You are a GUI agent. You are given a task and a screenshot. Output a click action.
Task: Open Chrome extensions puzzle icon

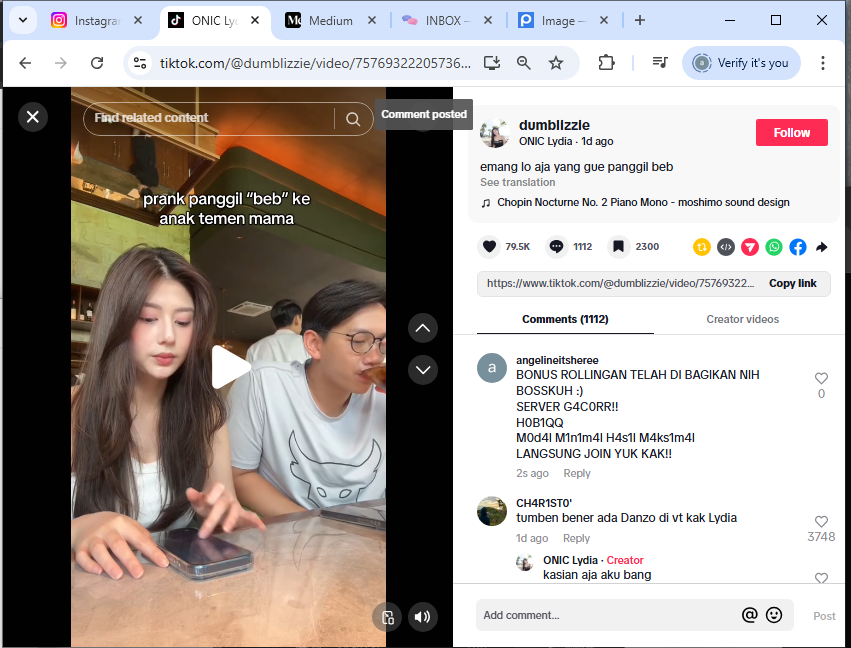[x=606, y=63]
